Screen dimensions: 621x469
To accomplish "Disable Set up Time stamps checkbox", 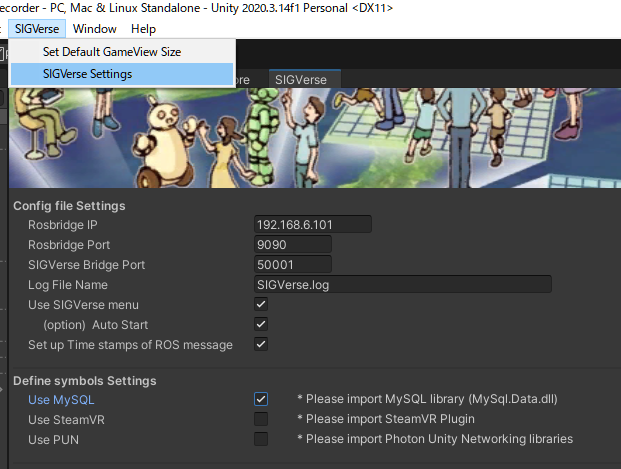I will point(261,344).
